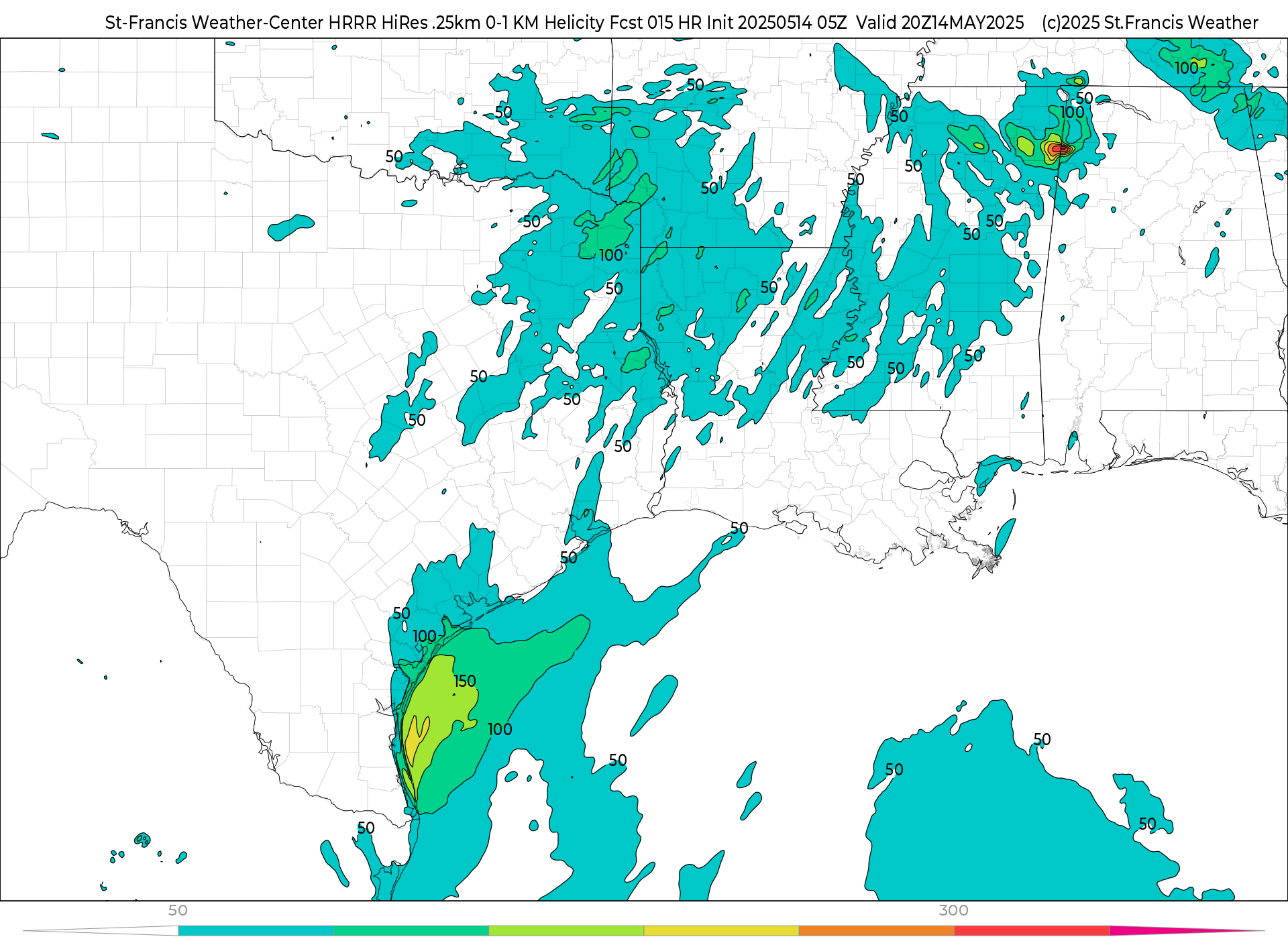Click 'St-Francis Weather-Center' in the title

pos(215,23)
